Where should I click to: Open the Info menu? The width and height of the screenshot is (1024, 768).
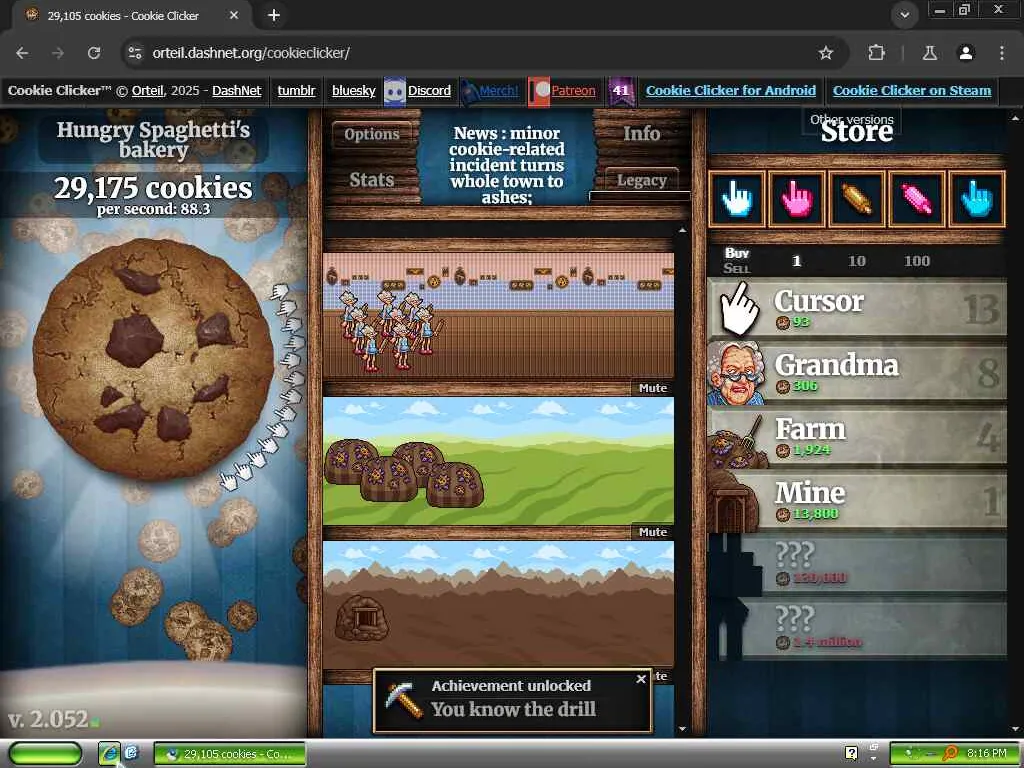point(641,133)
